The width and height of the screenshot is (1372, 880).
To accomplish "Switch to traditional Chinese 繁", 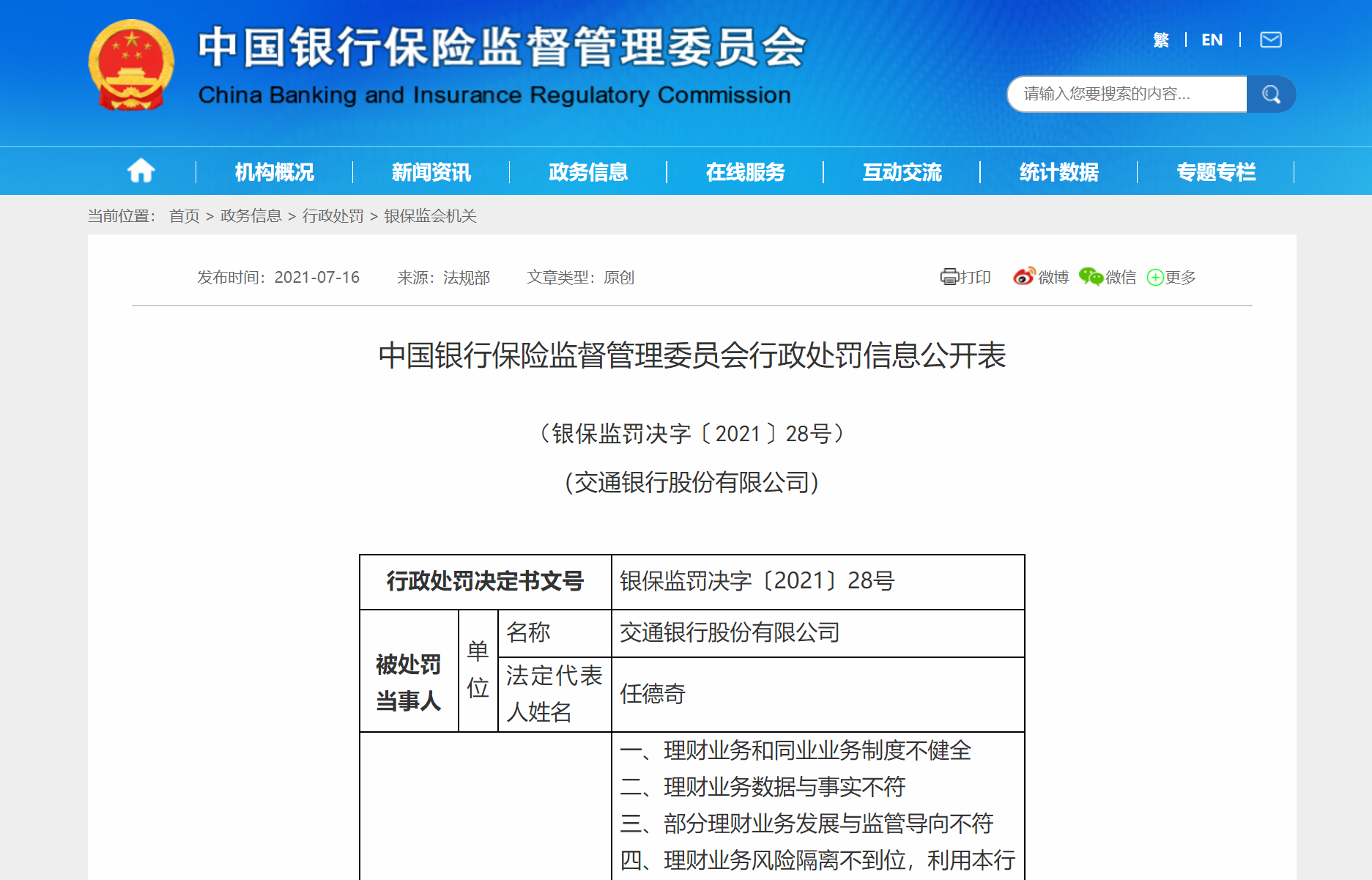I will [x=1161, y=40].
